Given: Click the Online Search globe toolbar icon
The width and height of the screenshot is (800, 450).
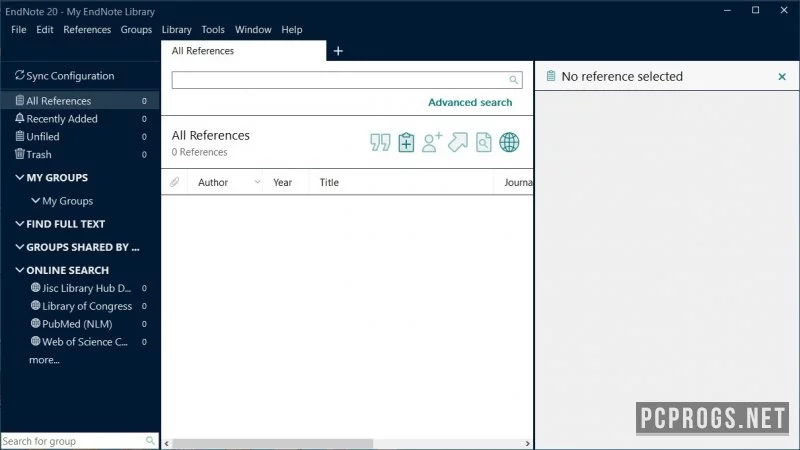Looking at the screenshot, I should tap(509, 142).
